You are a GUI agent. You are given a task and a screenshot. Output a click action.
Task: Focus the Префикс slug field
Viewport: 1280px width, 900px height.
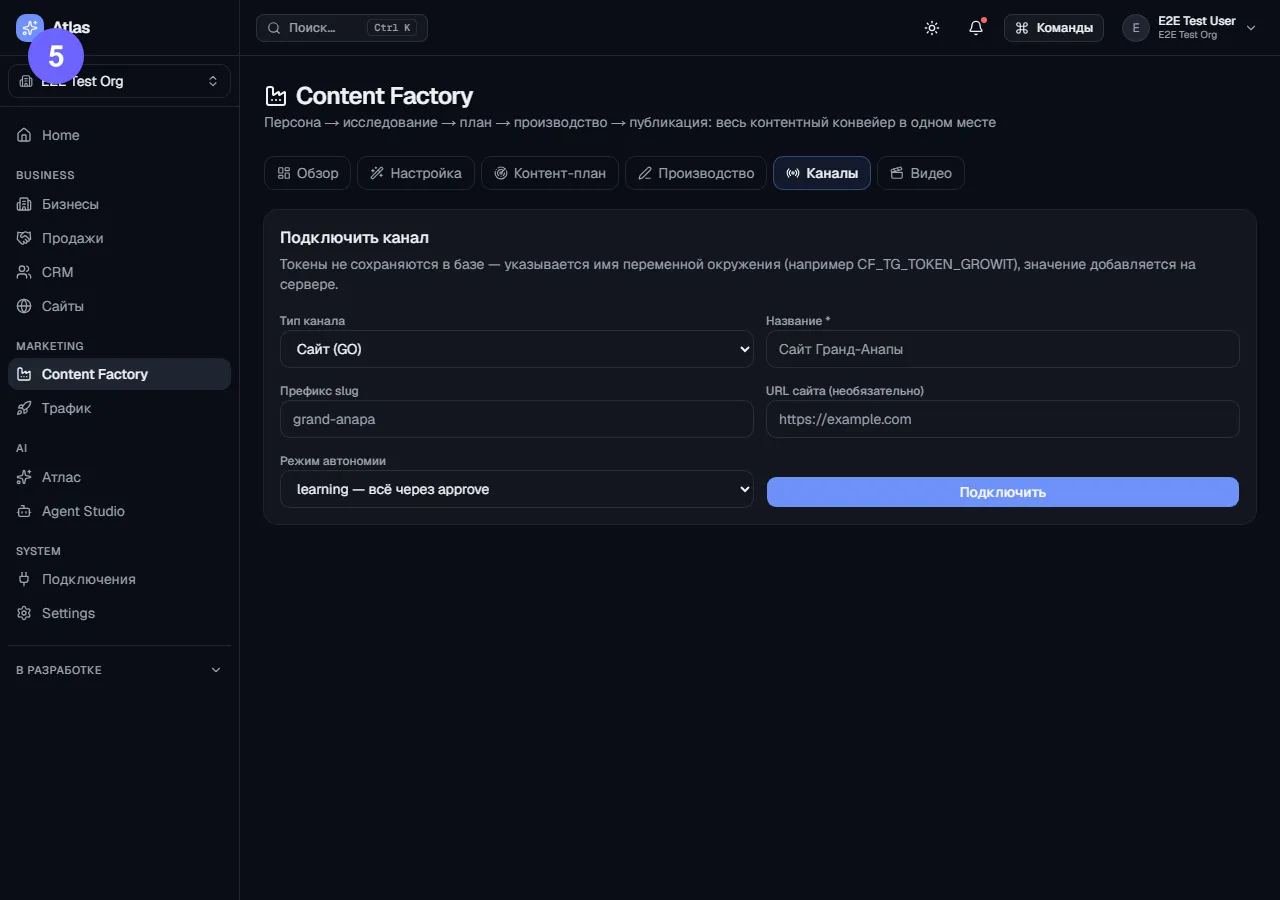(516, 419)
